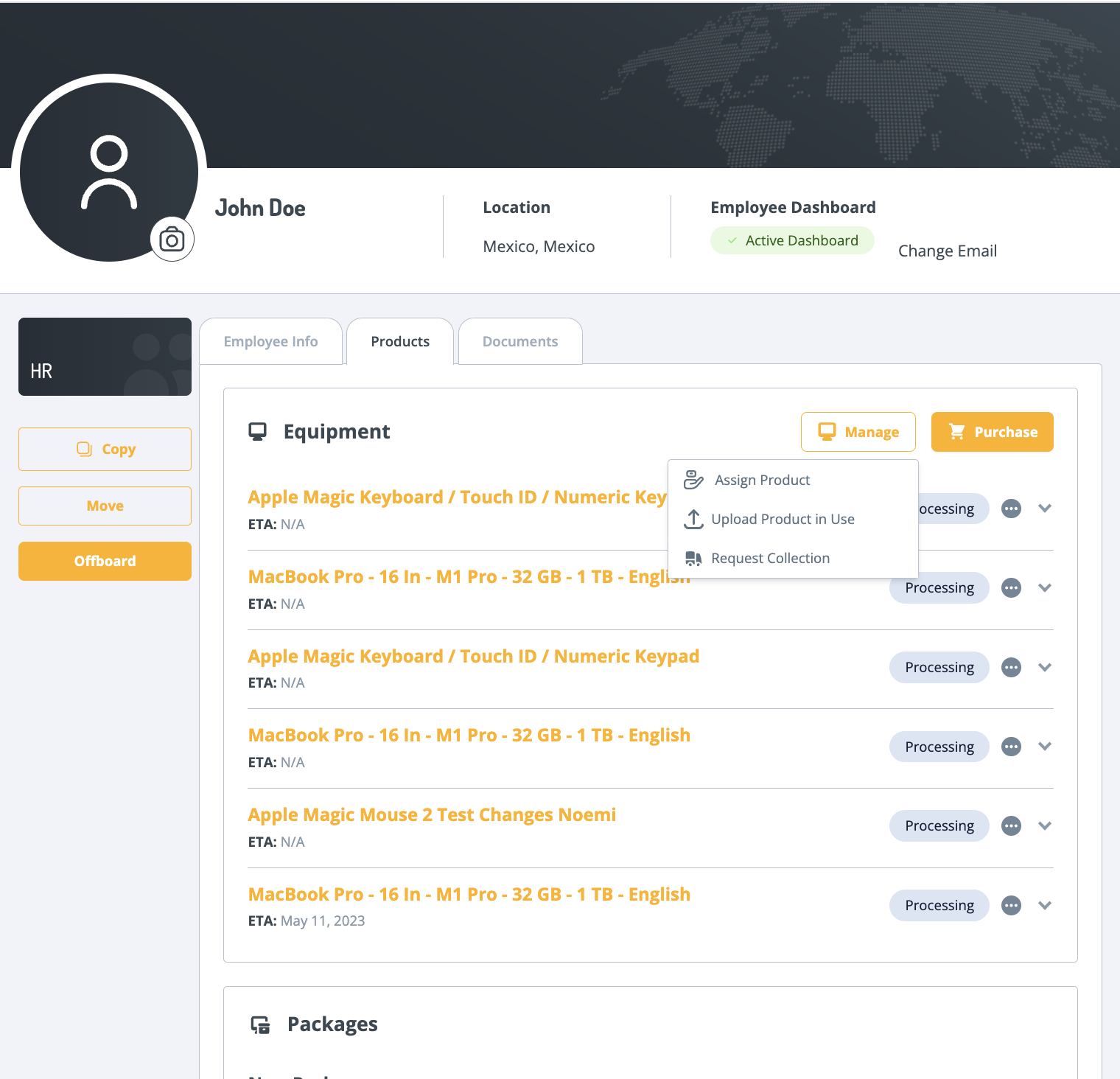Click the Change Email link

point(947,251)
